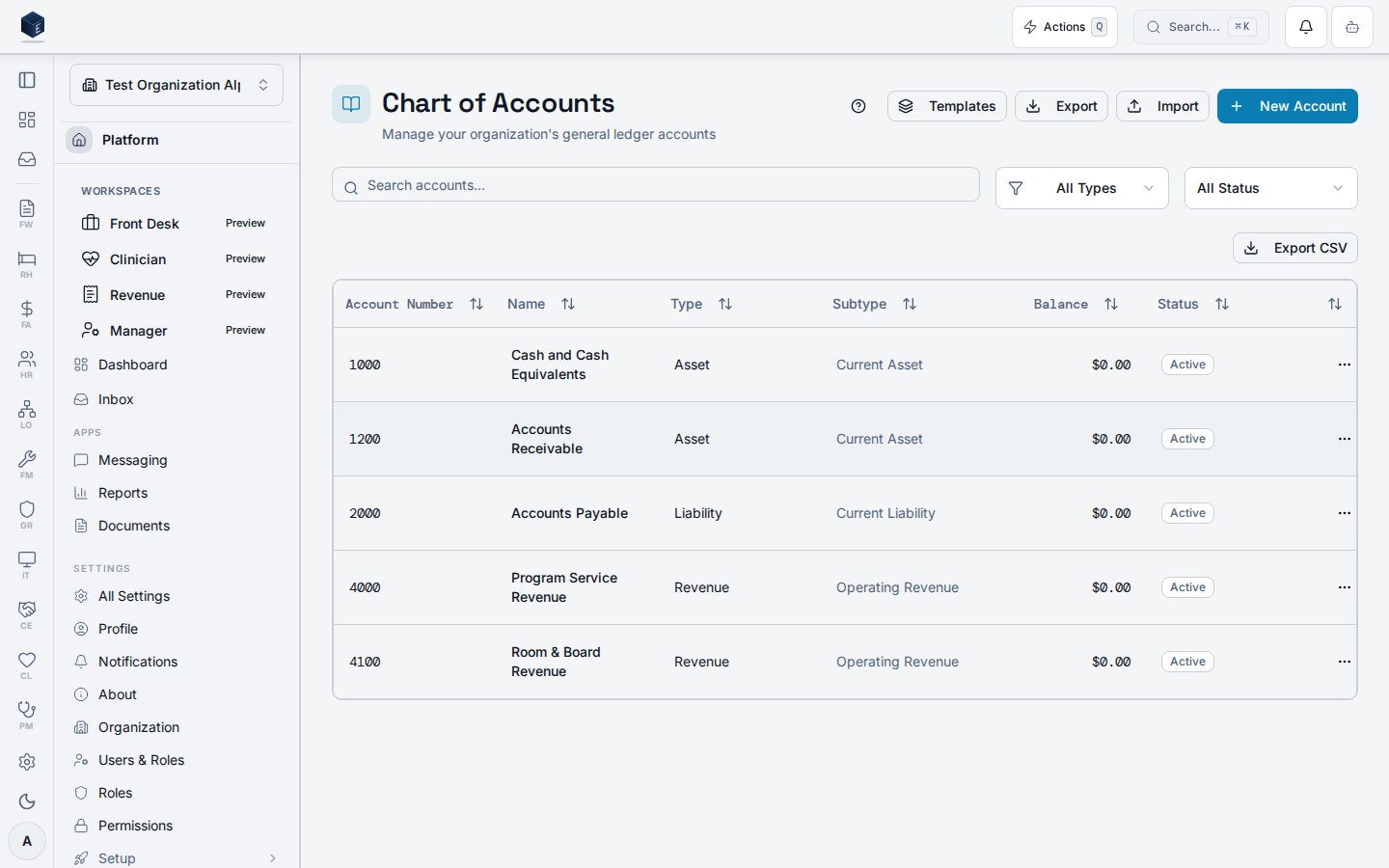The image size is (1389, 868).
Task: Click the Import button
Action: click(1162, 106)
